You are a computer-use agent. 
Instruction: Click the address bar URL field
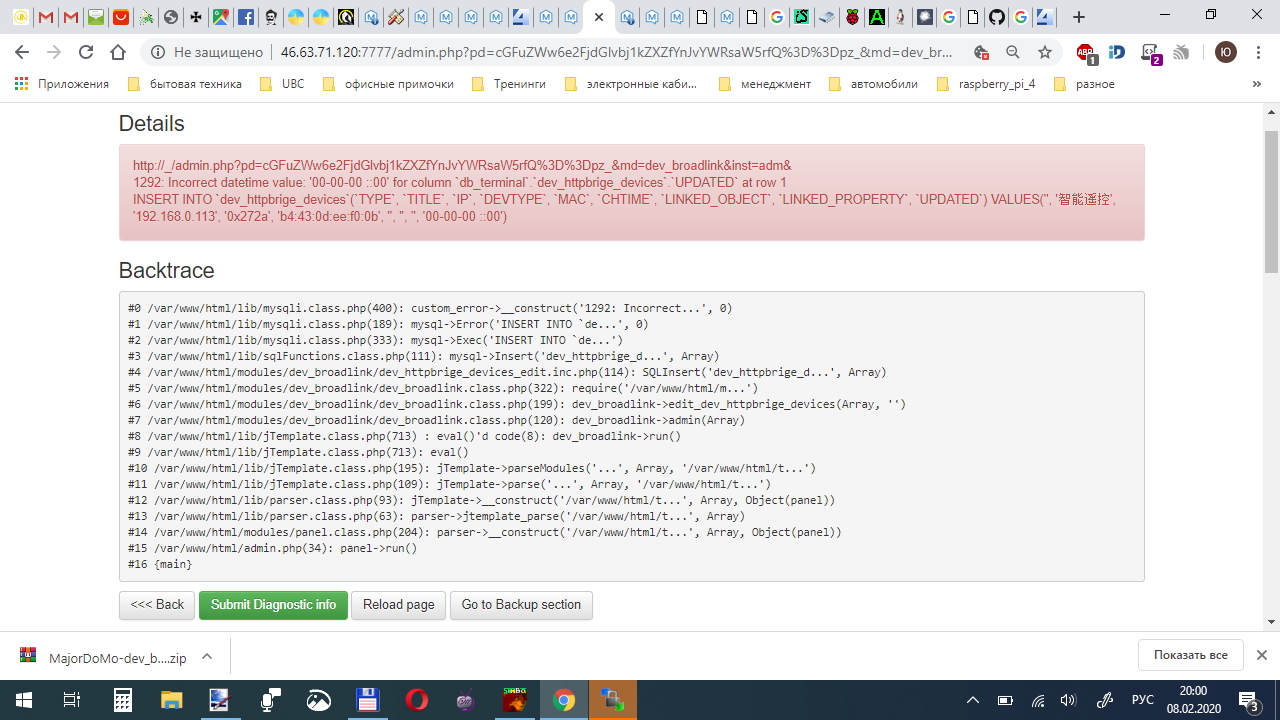[x=616, y=52]
